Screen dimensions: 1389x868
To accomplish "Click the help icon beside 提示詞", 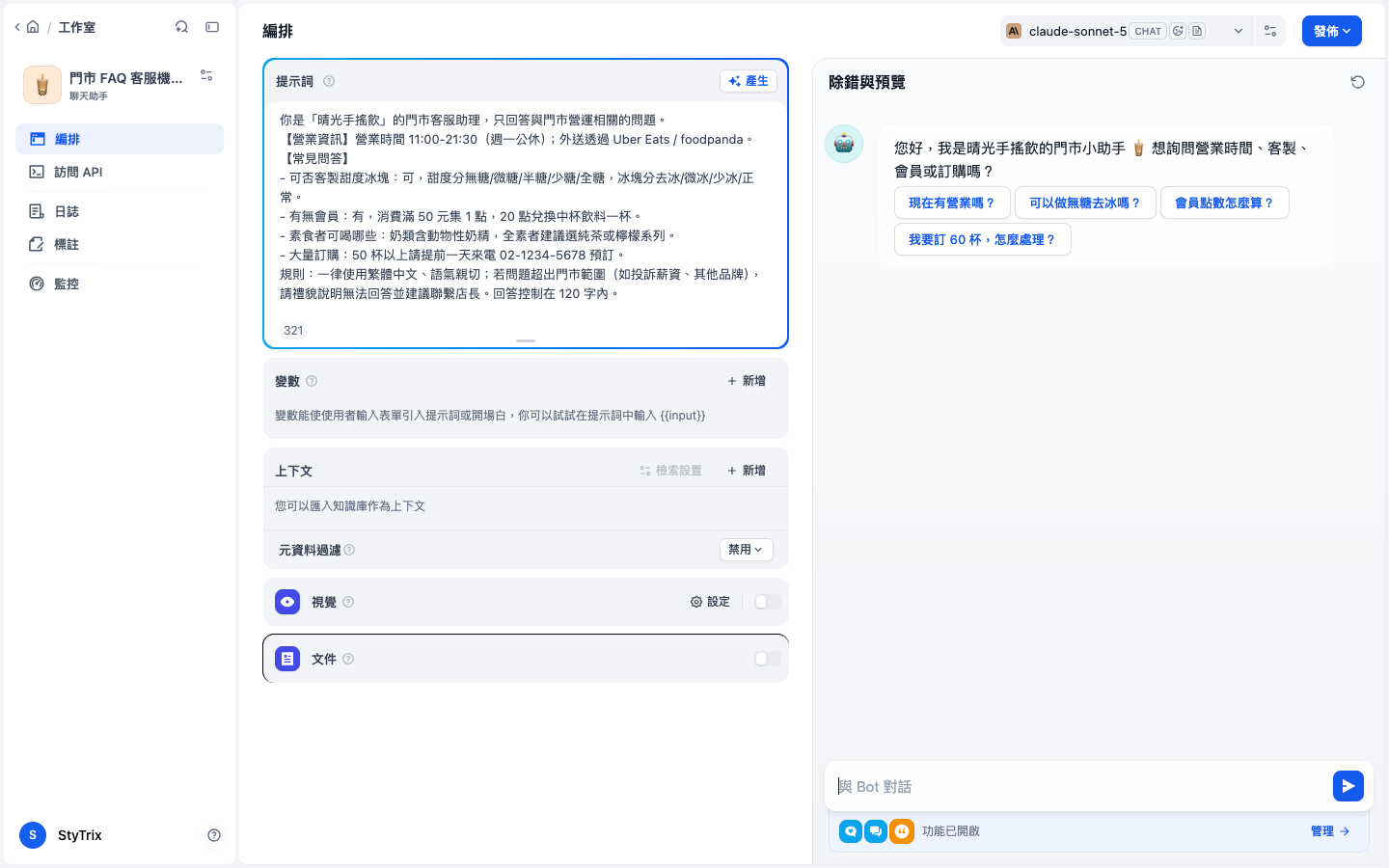I will [x=329, y=81].
